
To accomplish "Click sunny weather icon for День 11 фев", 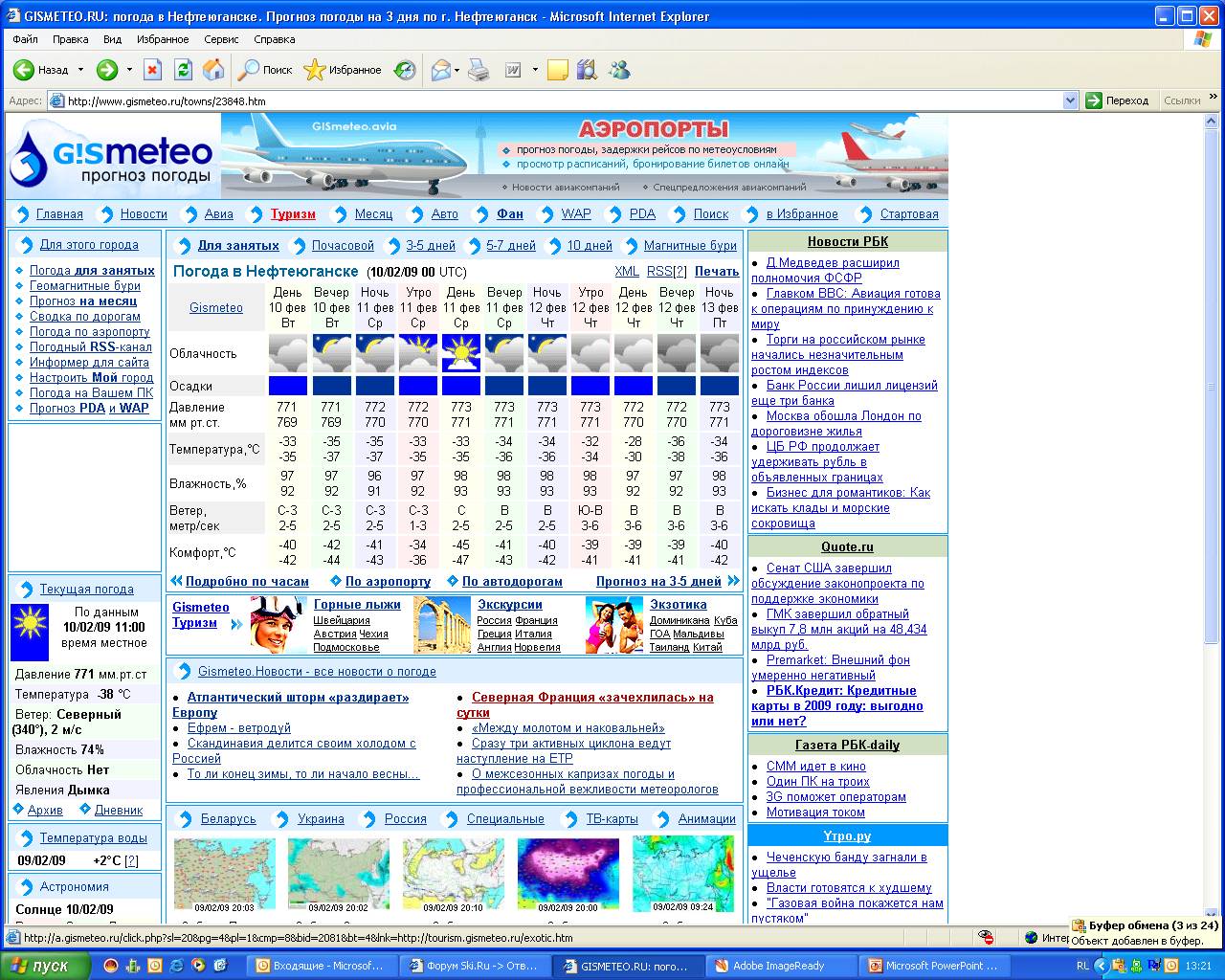I will (x=461, y=353).
